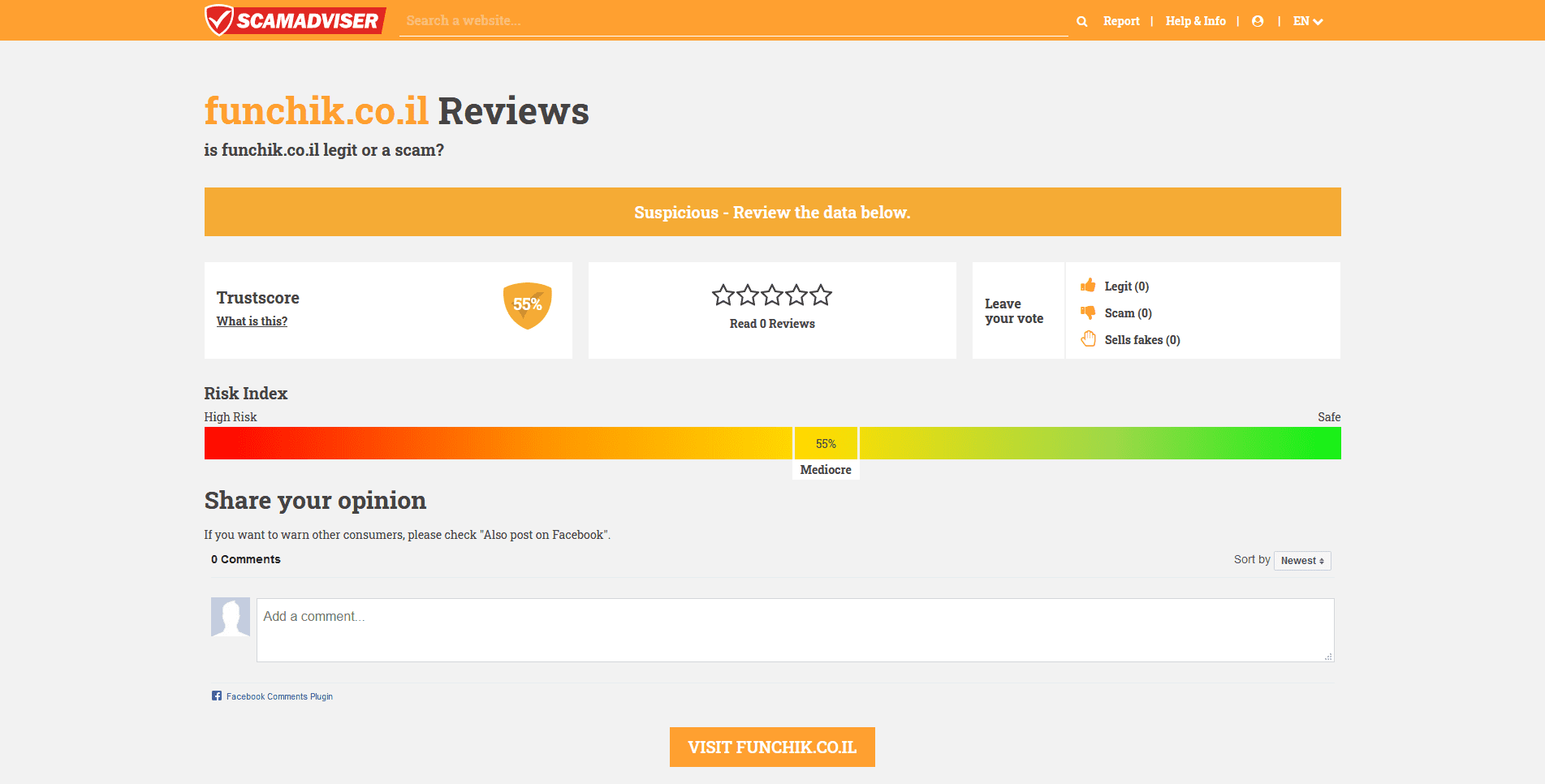Select the third rating star
The height and width of the screenshot is (784, 1545).
(772, 295)
